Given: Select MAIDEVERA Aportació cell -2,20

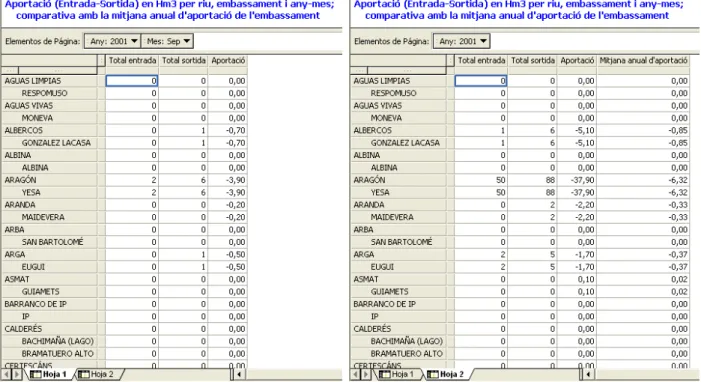Looking at the screenshot, I should pyautogui.click(x=577, y=217).
